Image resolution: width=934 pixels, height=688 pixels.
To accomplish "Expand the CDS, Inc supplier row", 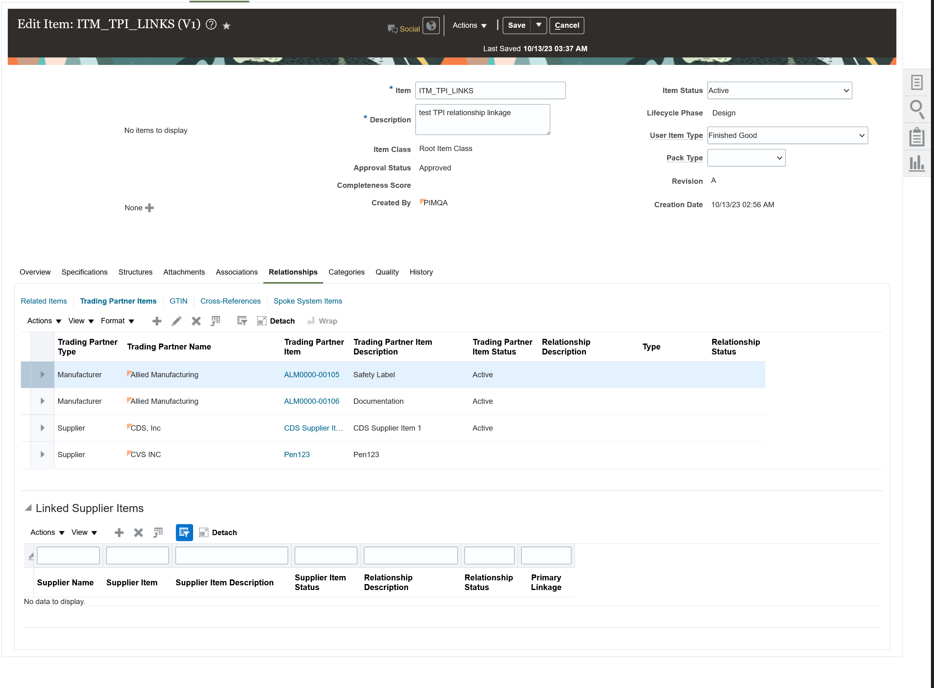I will pos(42,428).
